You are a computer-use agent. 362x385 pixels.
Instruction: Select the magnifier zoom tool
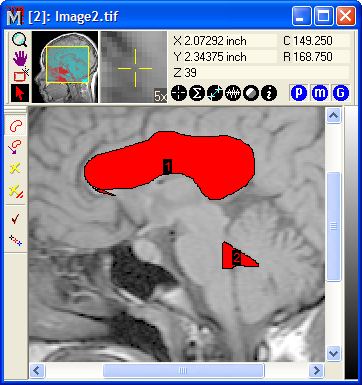pos(20,40)
